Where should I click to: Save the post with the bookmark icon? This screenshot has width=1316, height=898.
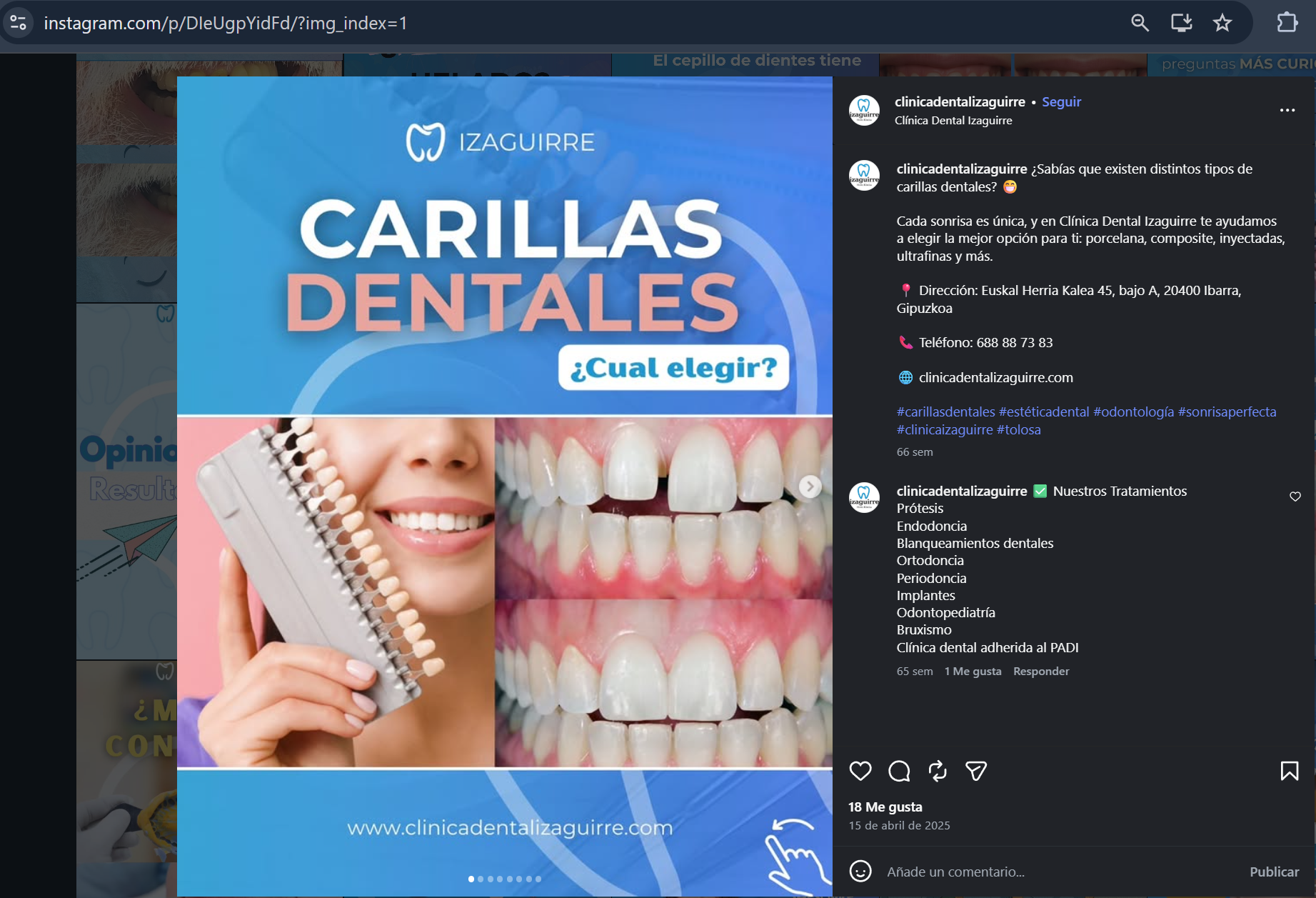1290,771
